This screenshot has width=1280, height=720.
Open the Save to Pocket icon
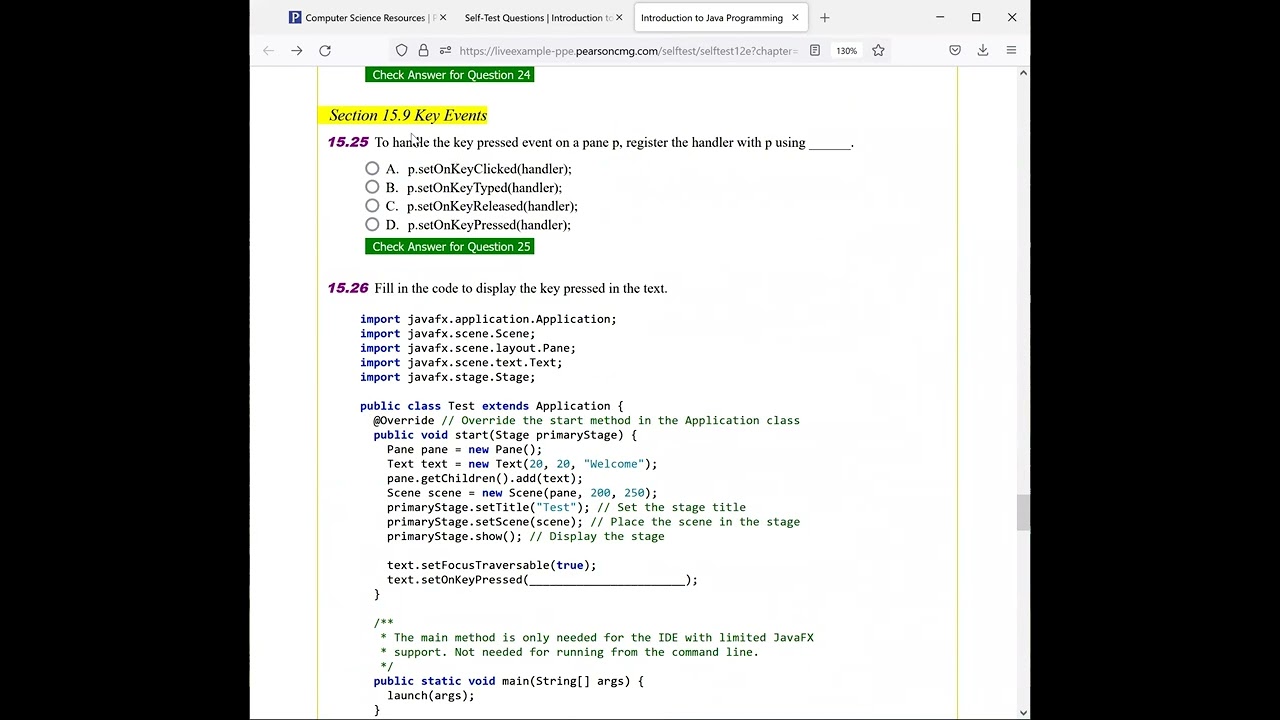[x=955, y=50]
